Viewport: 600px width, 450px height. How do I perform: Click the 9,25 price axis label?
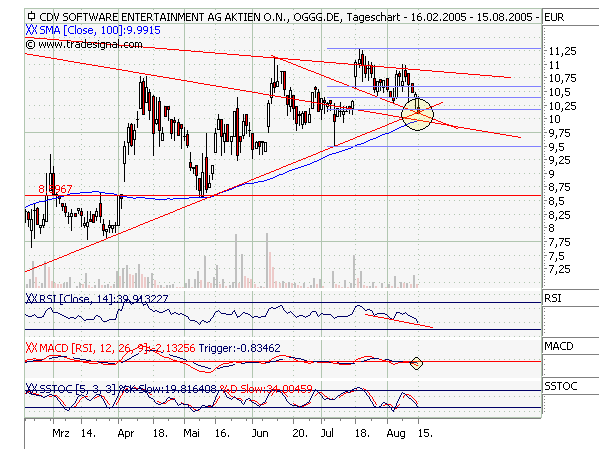pos(559,160)
